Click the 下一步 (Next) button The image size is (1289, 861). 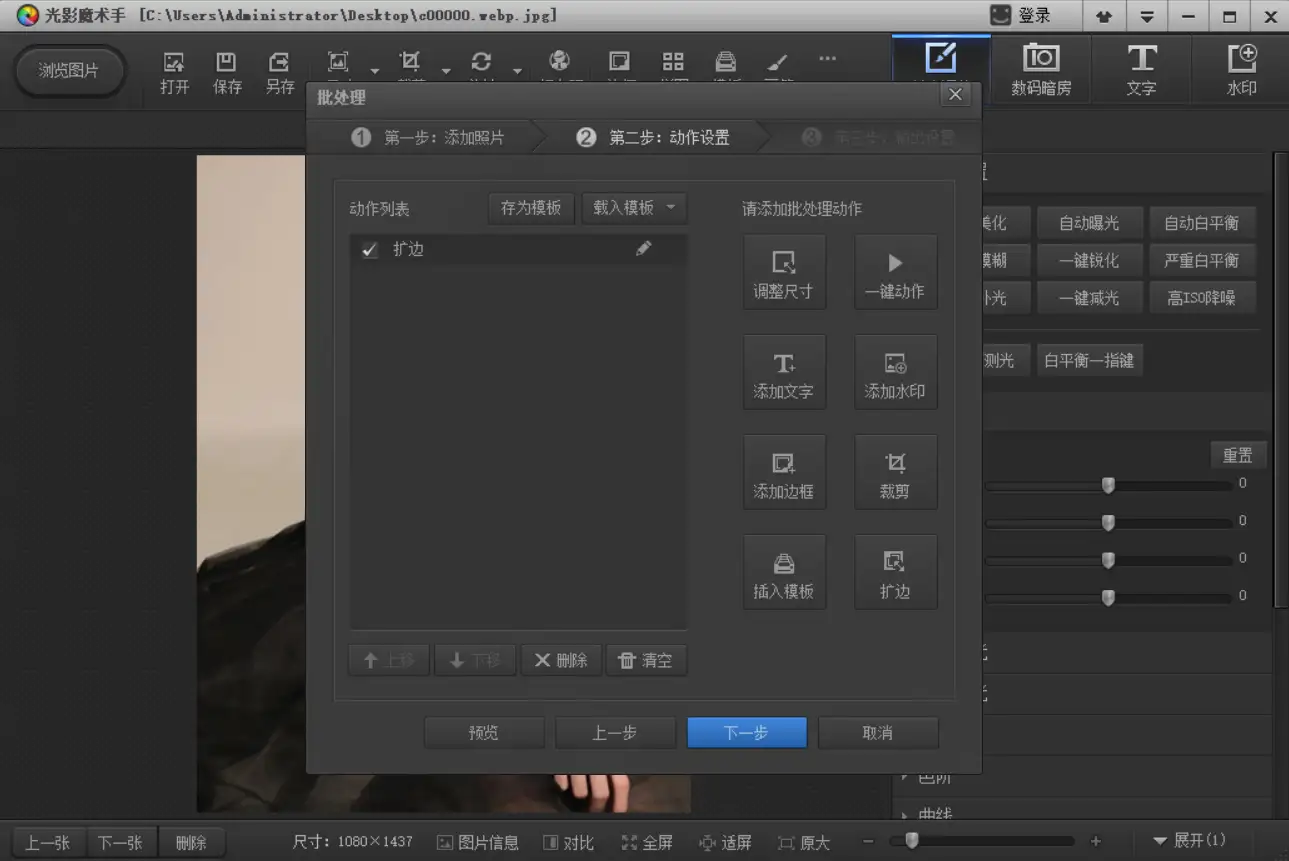point(746,732)
